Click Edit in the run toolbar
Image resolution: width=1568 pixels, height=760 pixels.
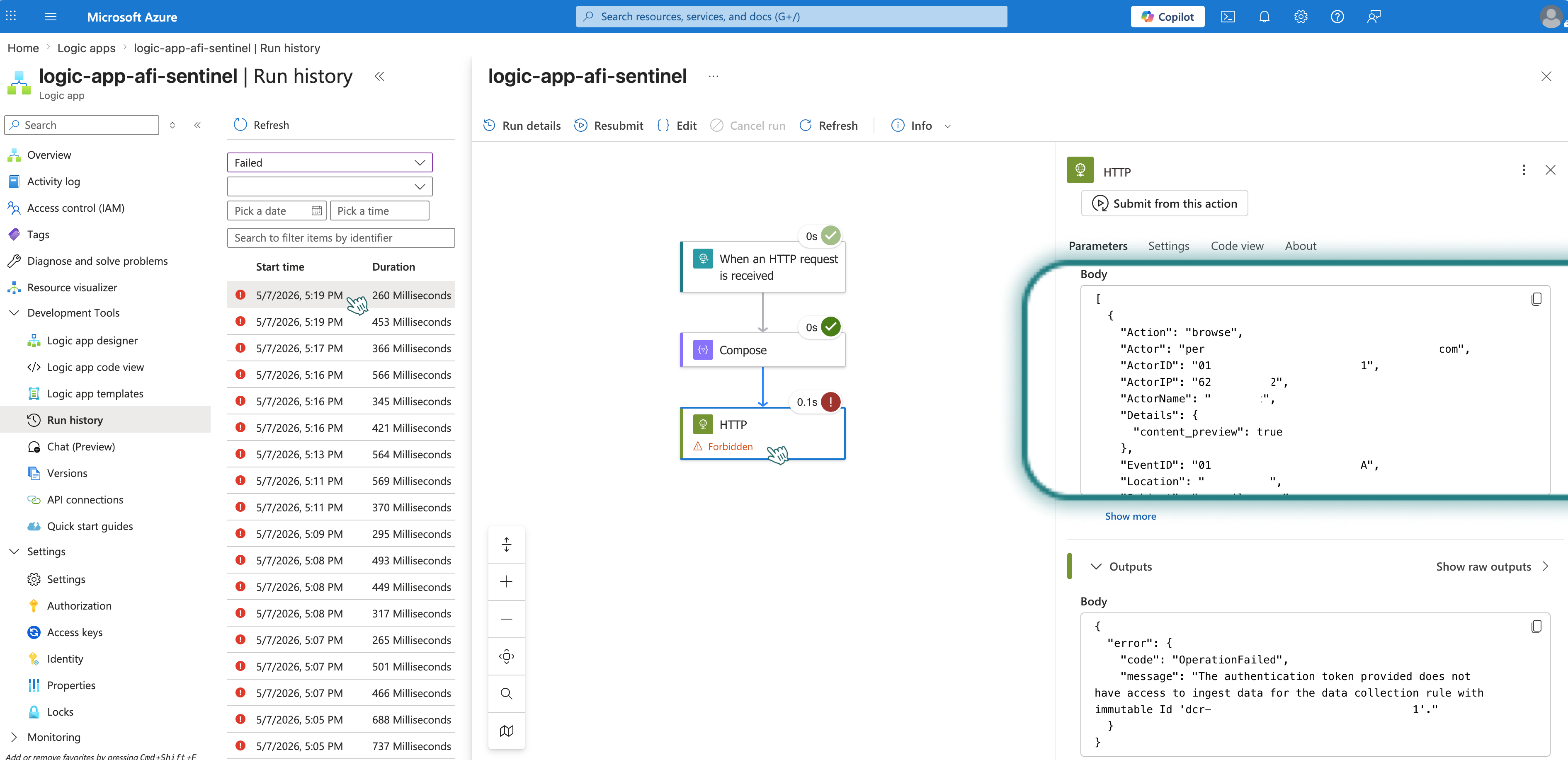677,125
